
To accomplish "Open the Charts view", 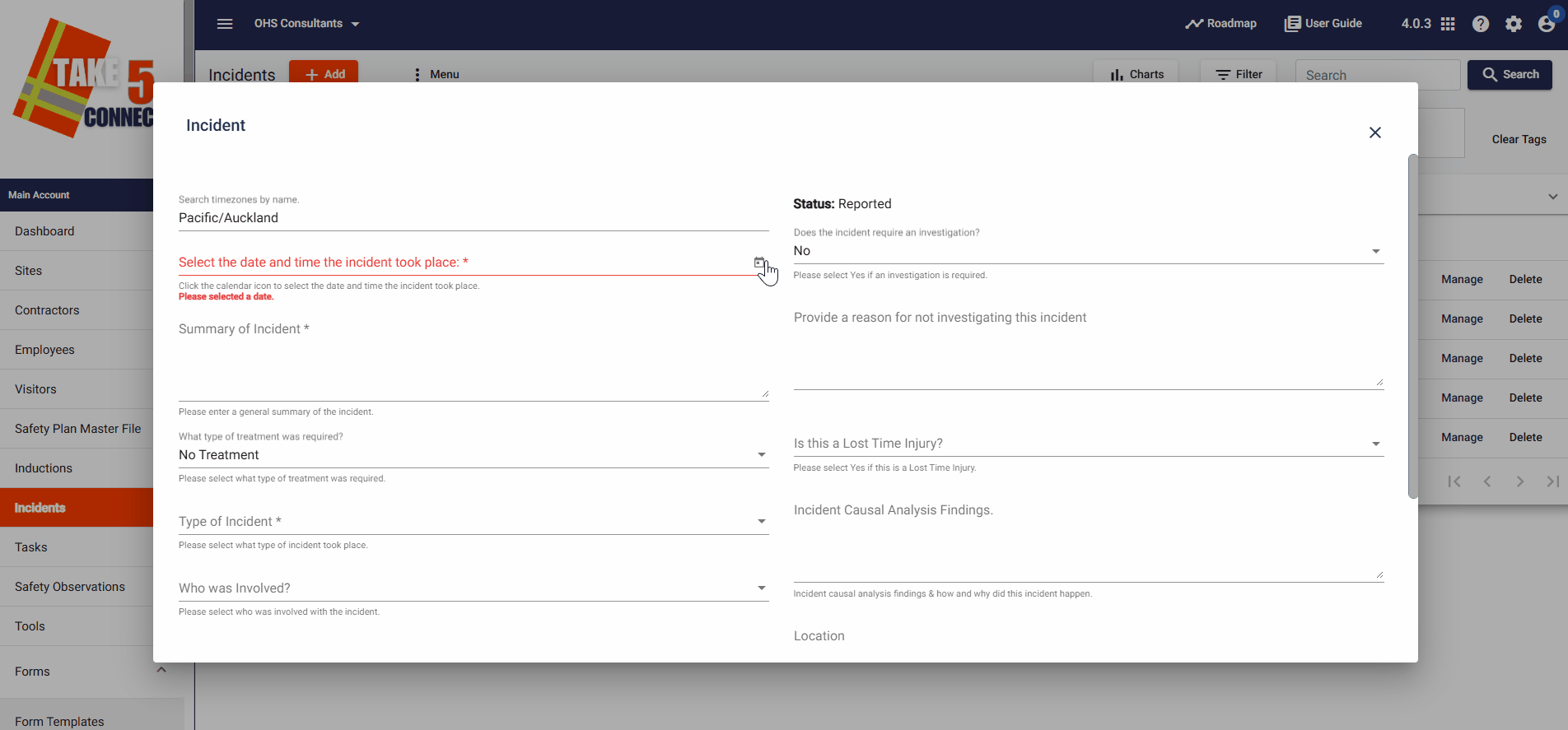I will point(1136,74).
